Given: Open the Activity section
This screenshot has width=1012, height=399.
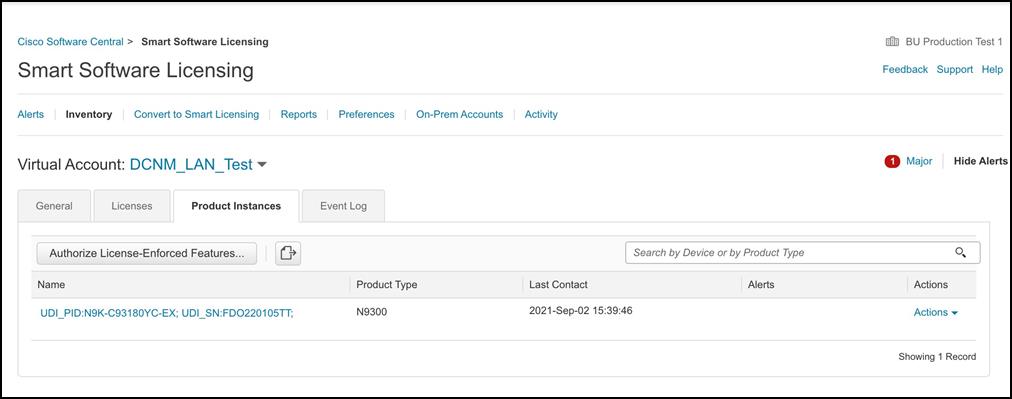Looking at the screenshot, I should click(541, 114).
